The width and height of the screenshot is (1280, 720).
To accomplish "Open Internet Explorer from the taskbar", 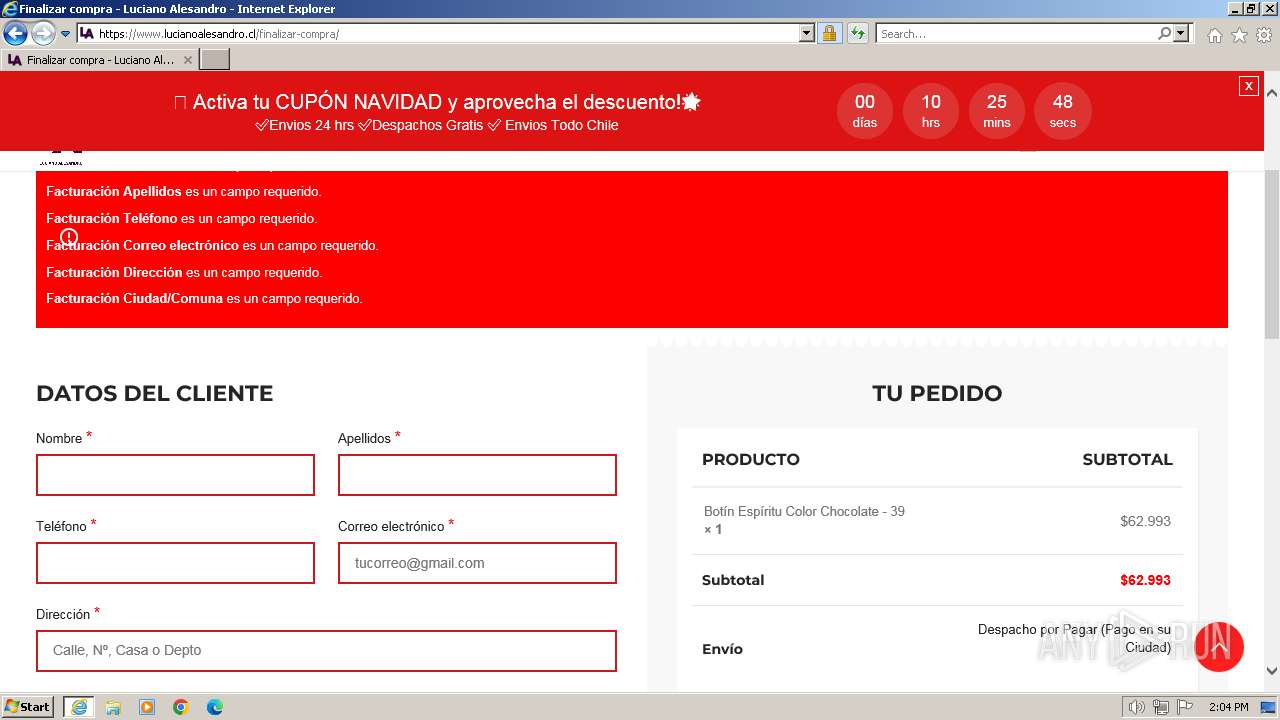I will pos(79,707).
